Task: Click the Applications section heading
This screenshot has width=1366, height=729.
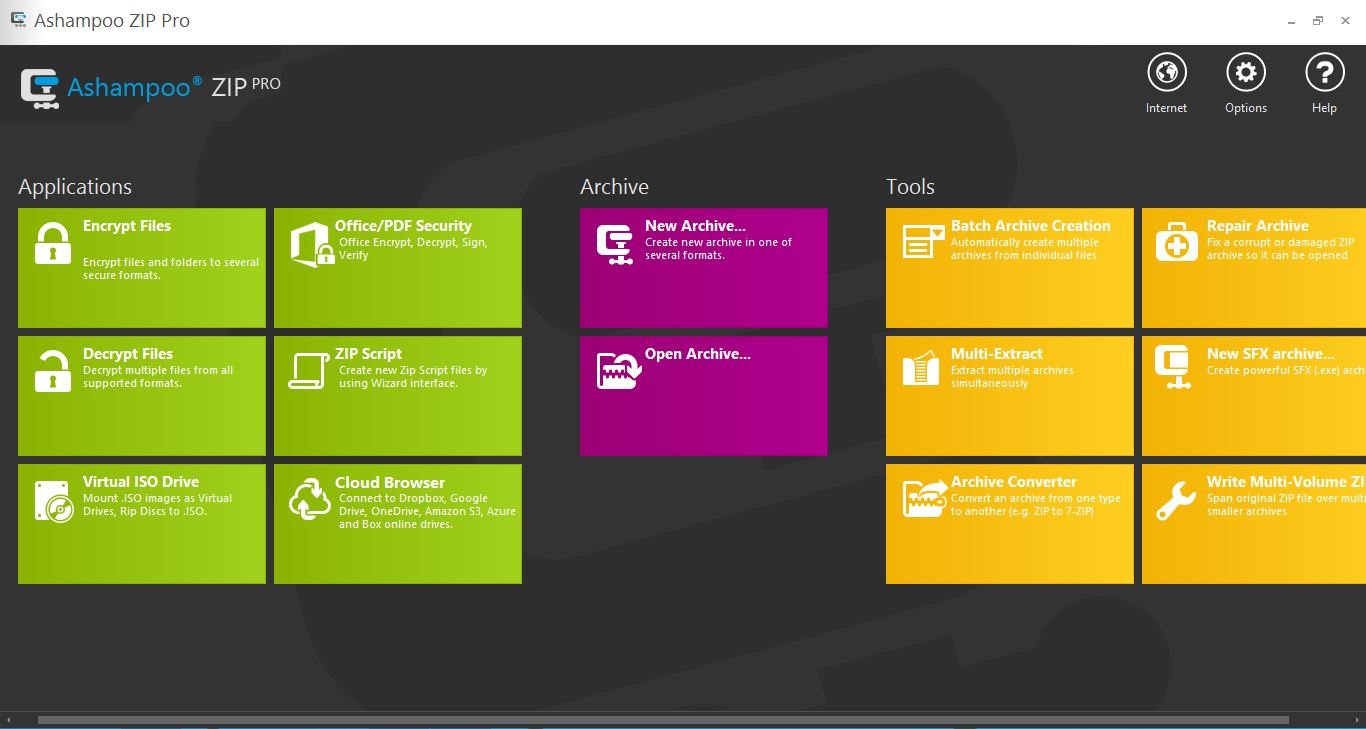Action: (x=75, y=187)
